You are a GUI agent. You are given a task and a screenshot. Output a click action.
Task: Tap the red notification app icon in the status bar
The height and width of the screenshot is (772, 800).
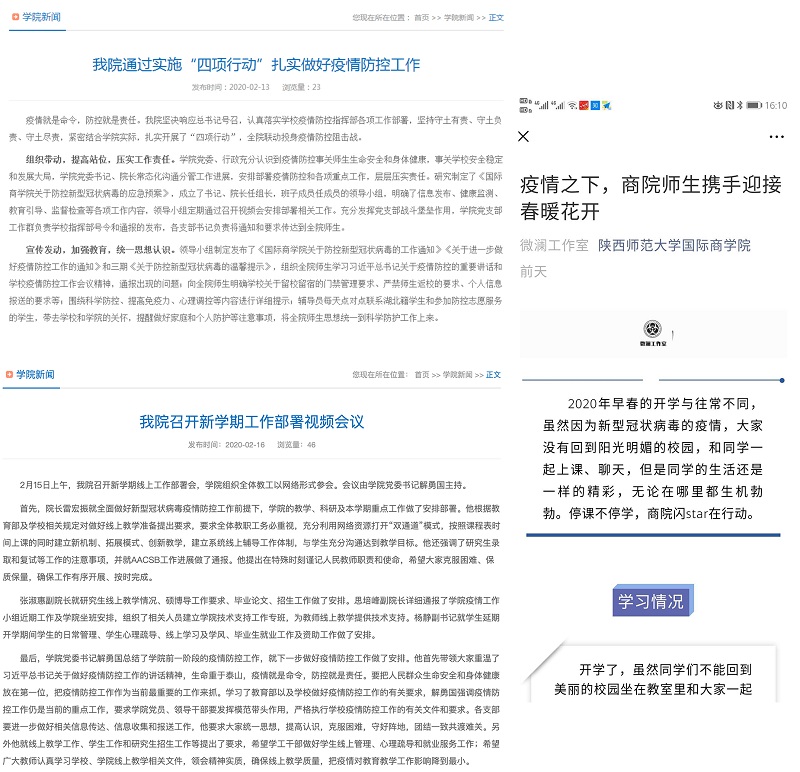click(x=583, y=105)
